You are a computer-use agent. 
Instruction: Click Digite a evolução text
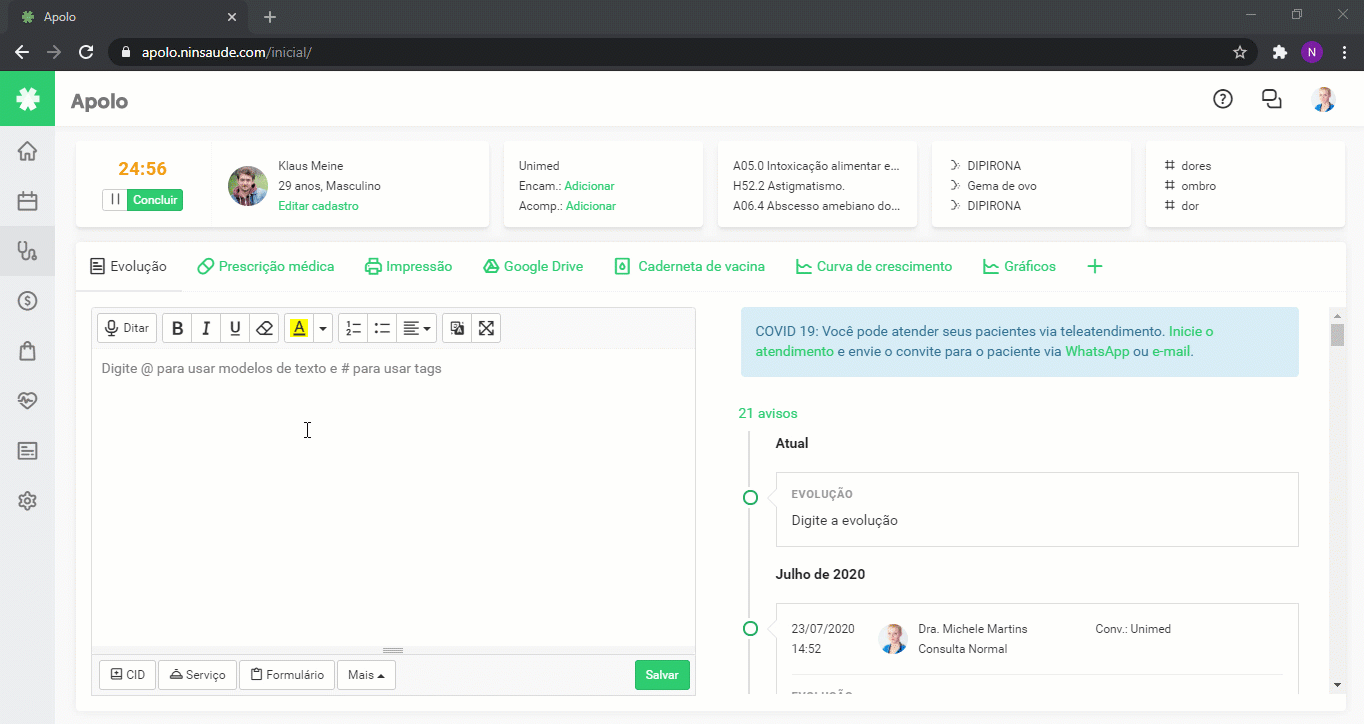click(845, 520)
